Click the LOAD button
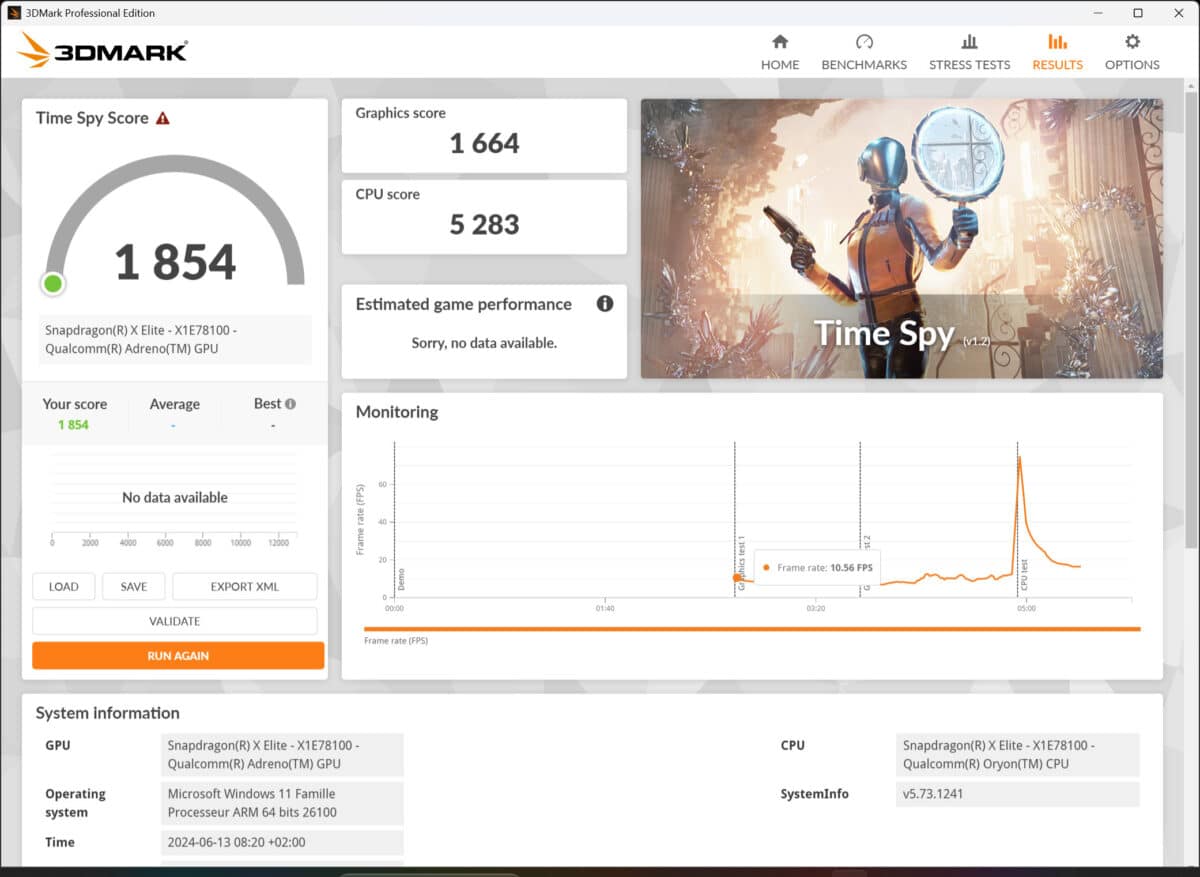Screen dimensions: 1200x877 tap(64, 587)
